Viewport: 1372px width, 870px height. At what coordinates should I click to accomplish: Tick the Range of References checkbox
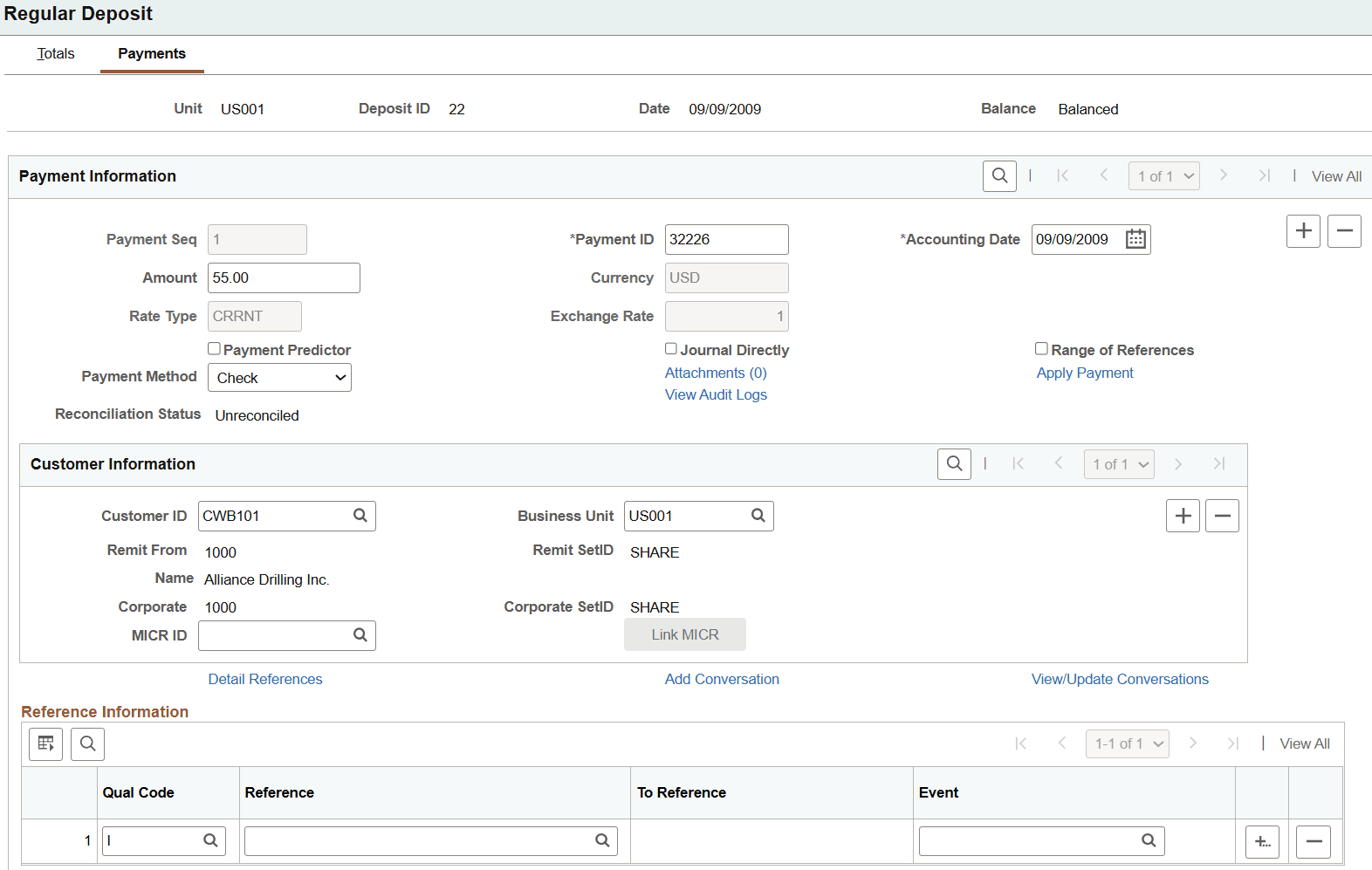point(1041,349)
